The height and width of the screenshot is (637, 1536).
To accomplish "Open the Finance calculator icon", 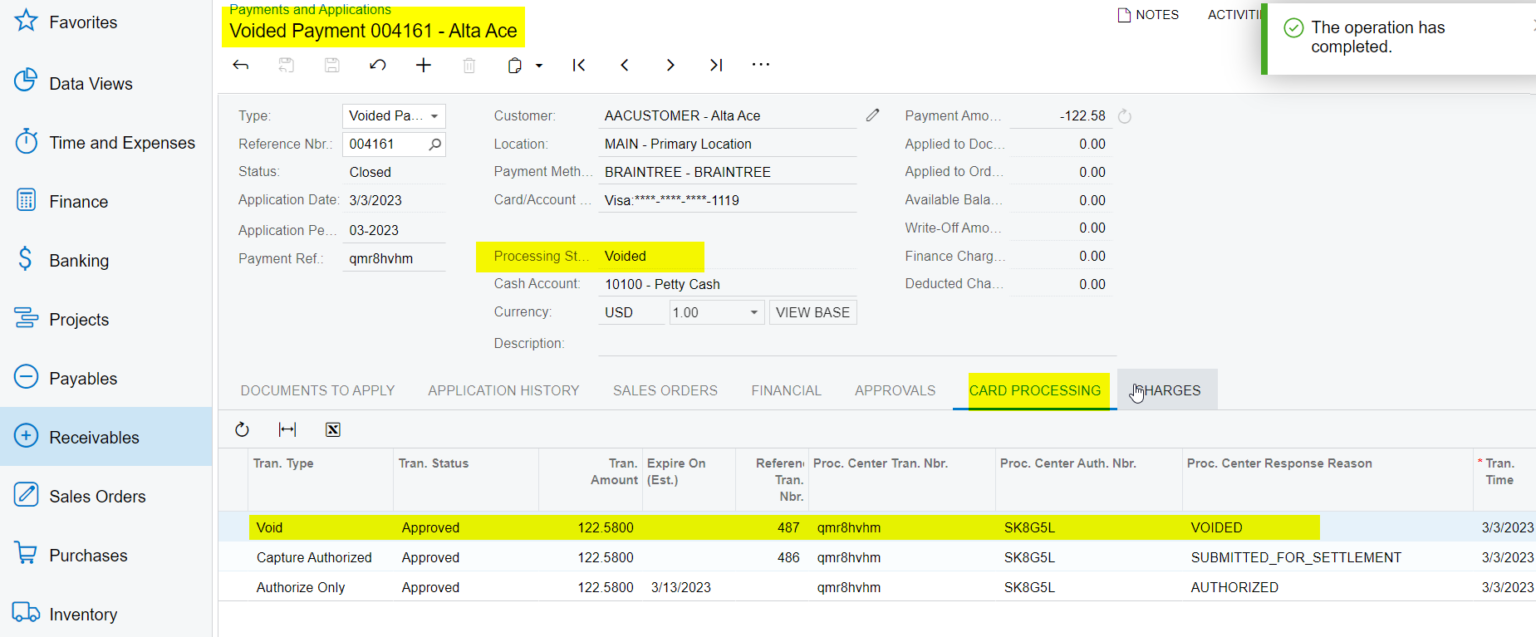I will tap(26, 200).
